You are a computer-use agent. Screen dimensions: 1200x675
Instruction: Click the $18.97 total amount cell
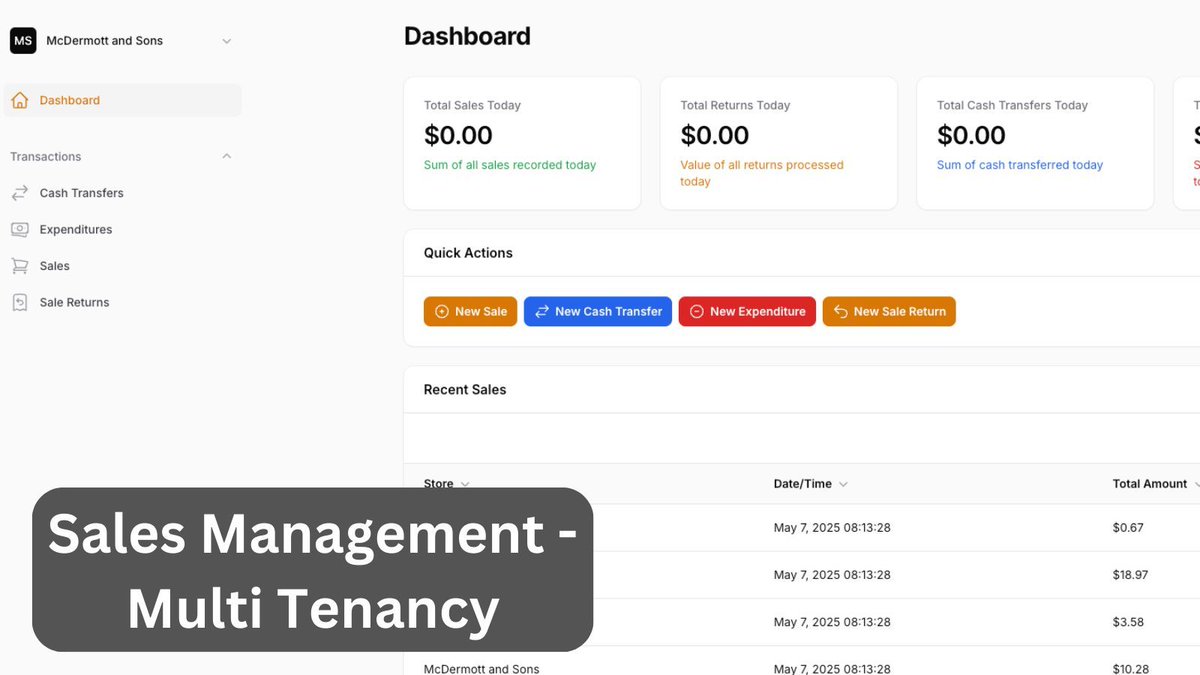click(x=1130, y=575)
